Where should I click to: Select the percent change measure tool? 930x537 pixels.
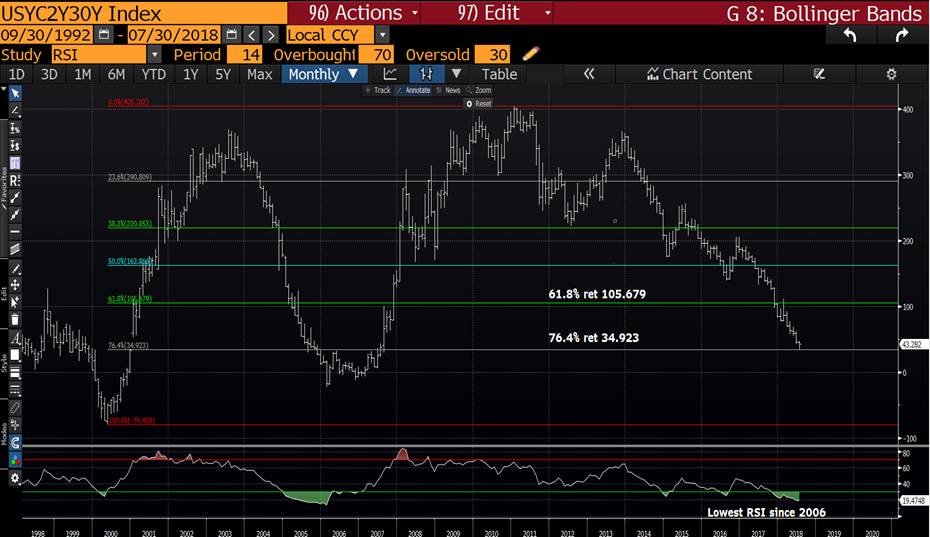15,128
